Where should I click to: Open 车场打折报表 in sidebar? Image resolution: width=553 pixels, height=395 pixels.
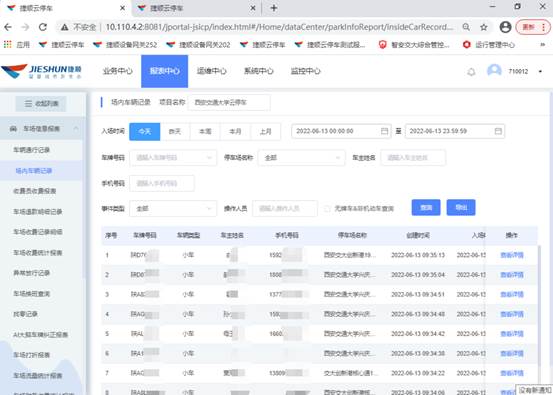[32, 355]
